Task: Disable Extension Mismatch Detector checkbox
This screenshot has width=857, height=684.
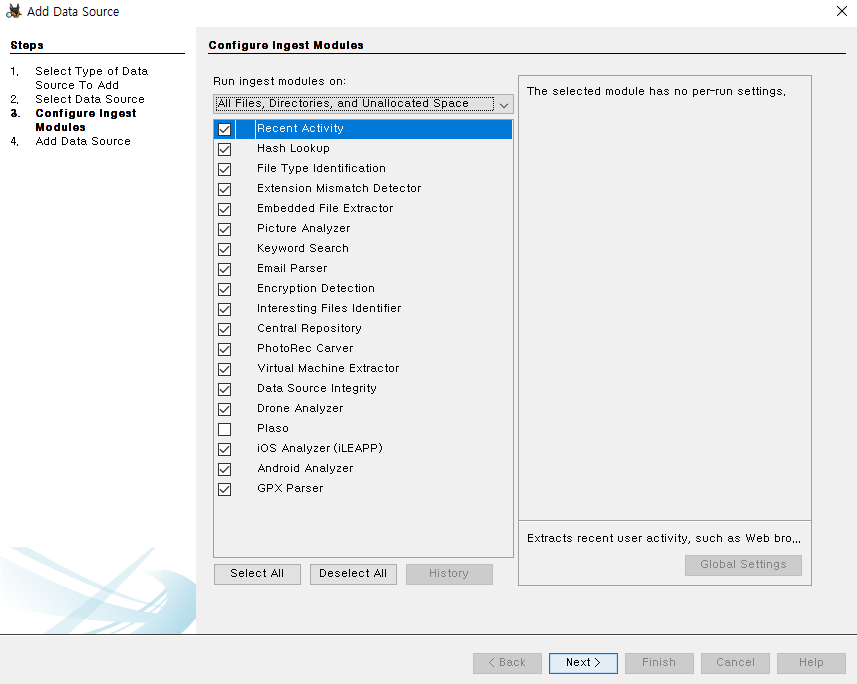Action: 225,189
